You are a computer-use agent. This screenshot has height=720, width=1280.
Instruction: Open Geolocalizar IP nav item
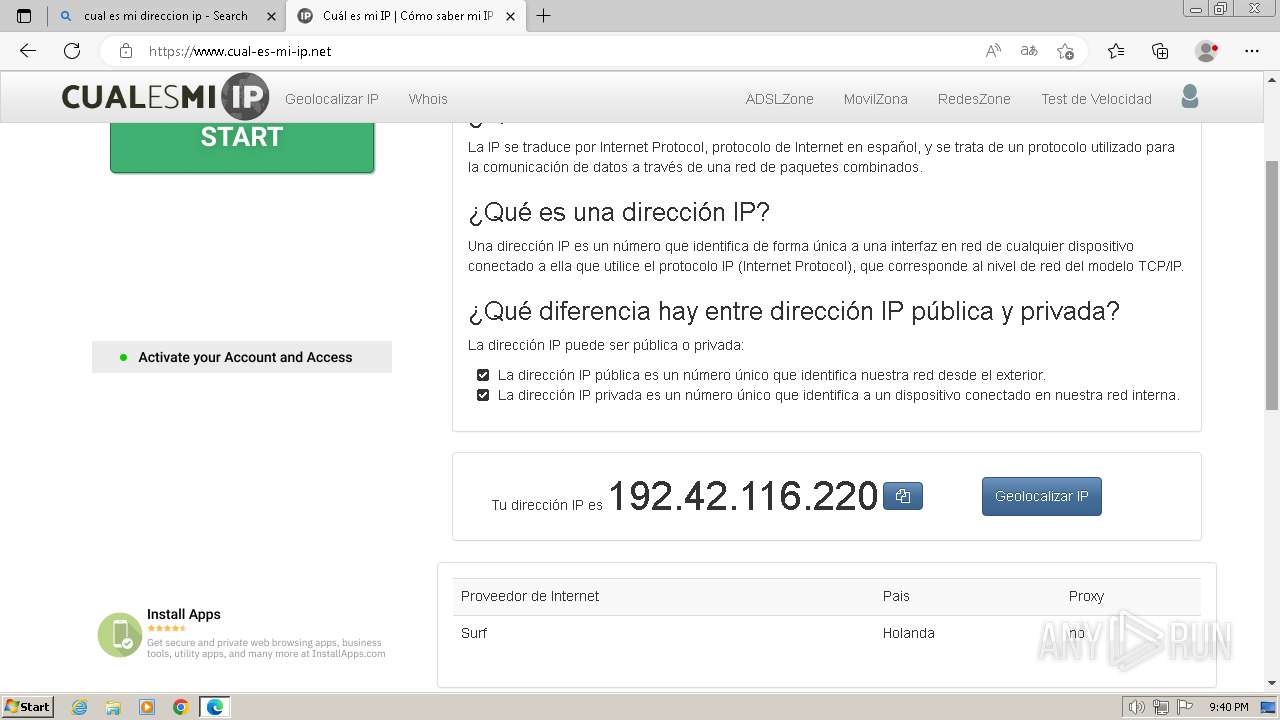[x=332, y=99]
